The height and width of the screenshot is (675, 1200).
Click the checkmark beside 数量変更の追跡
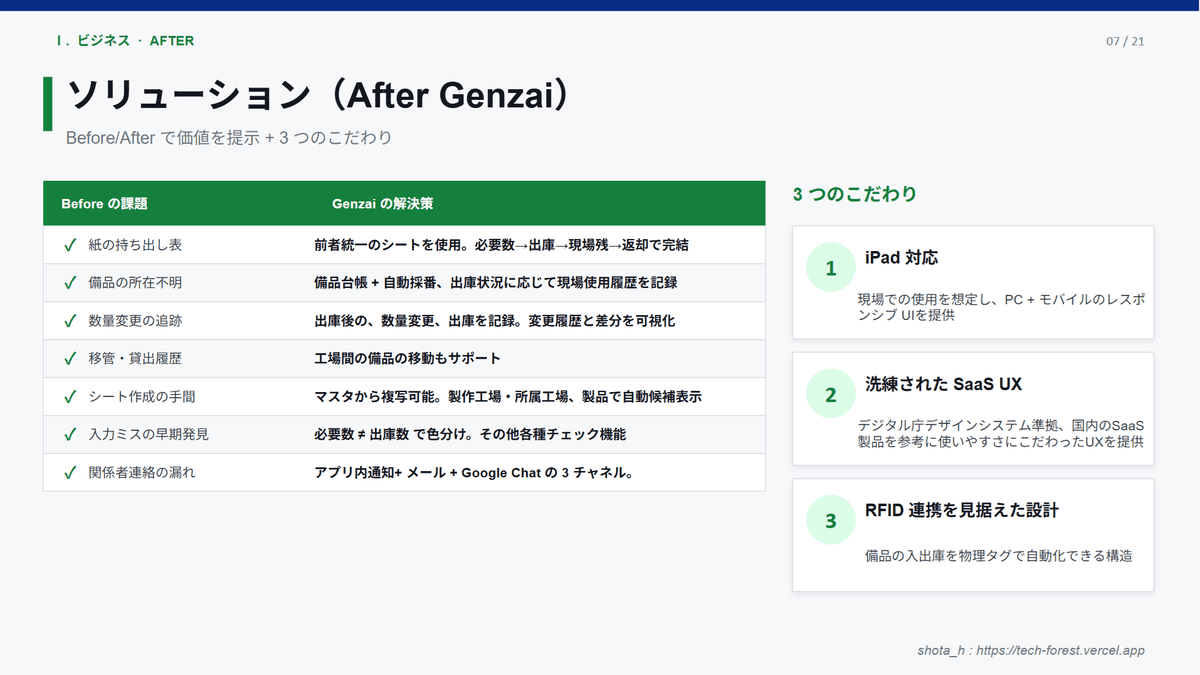[x=65, y=320]
